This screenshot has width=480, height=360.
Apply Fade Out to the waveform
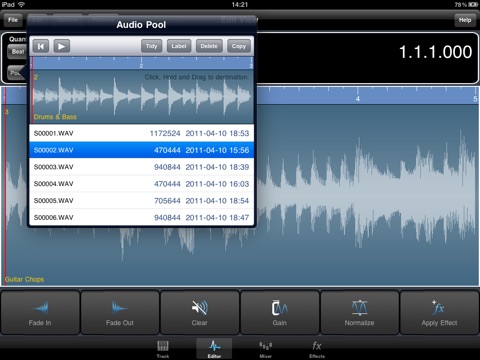[x=120, y=312]
